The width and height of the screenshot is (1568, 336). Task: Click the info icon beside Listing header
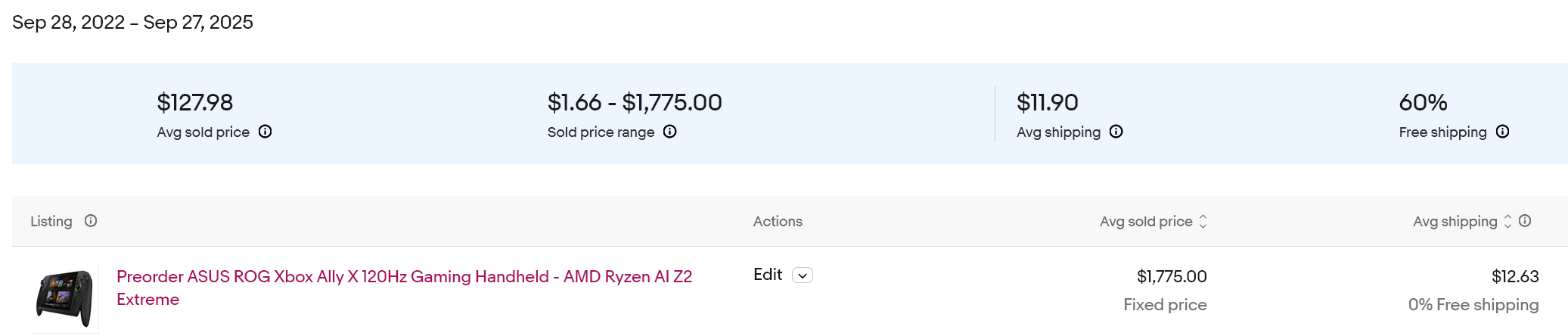tap(91, 221)
